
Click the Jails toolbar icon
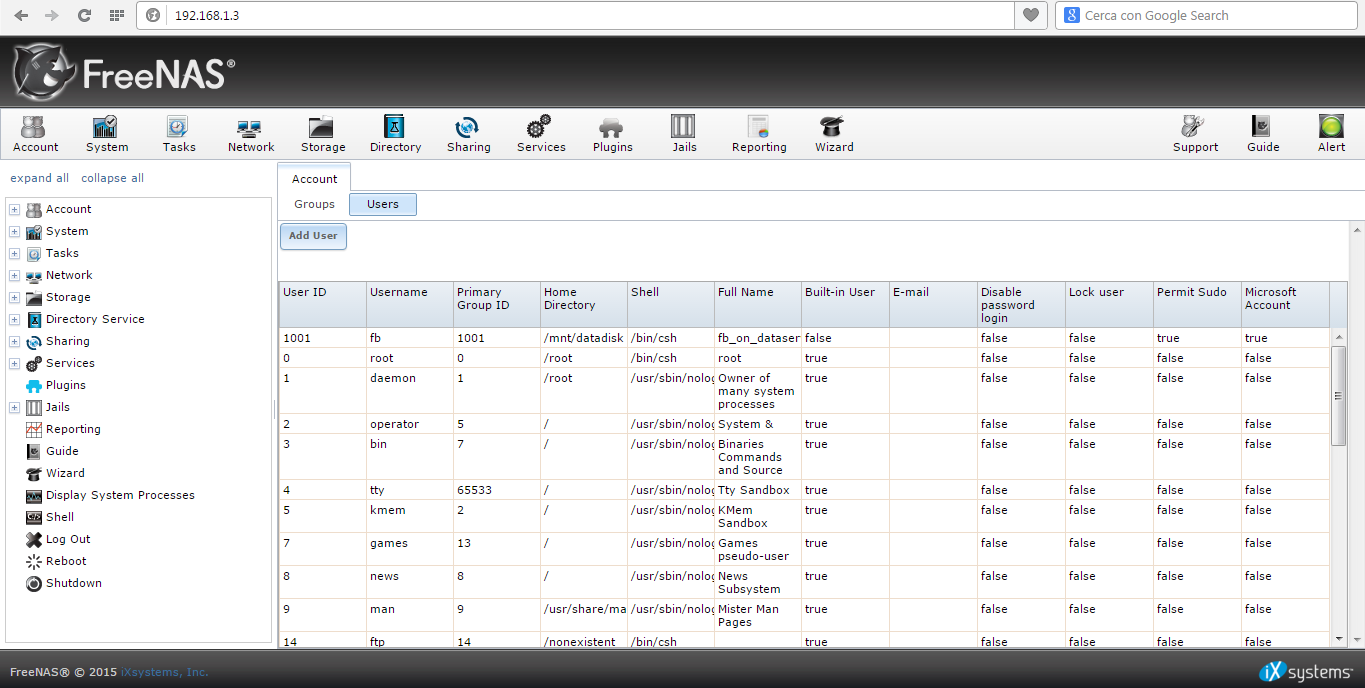point(684,128)
